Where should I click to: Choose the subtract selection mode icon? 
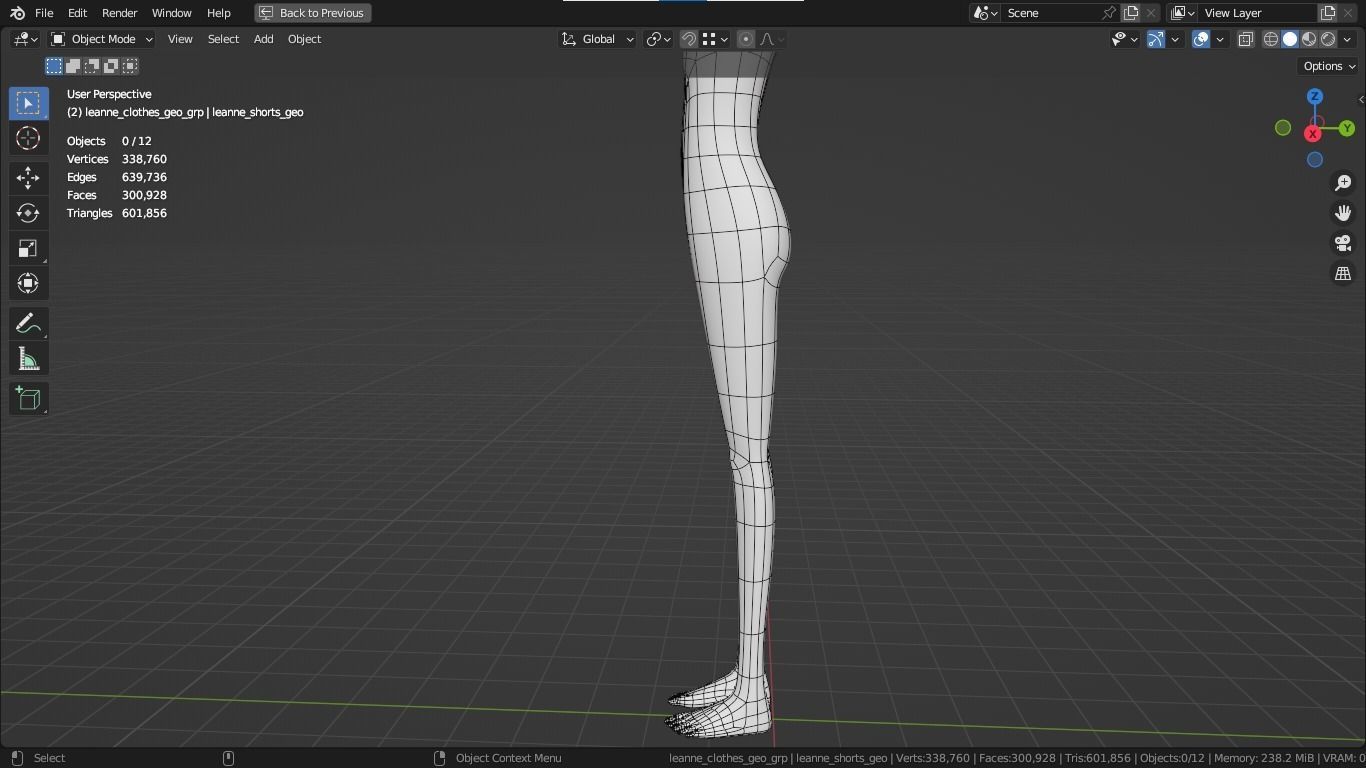92,66
